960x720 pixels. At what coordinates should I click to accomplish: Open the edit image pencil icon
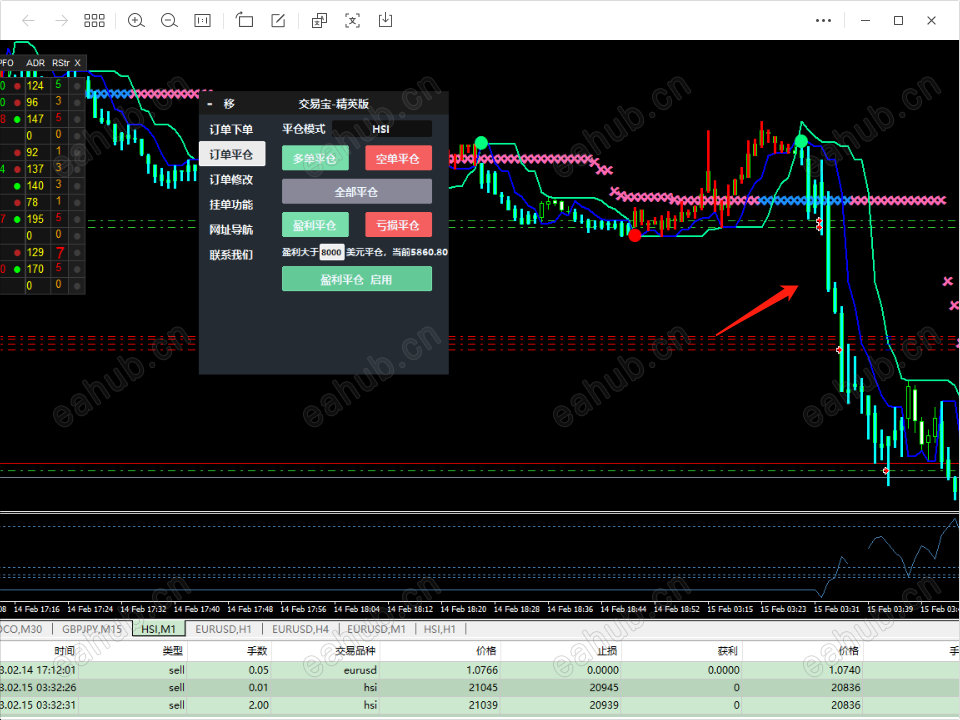(278, 21)
